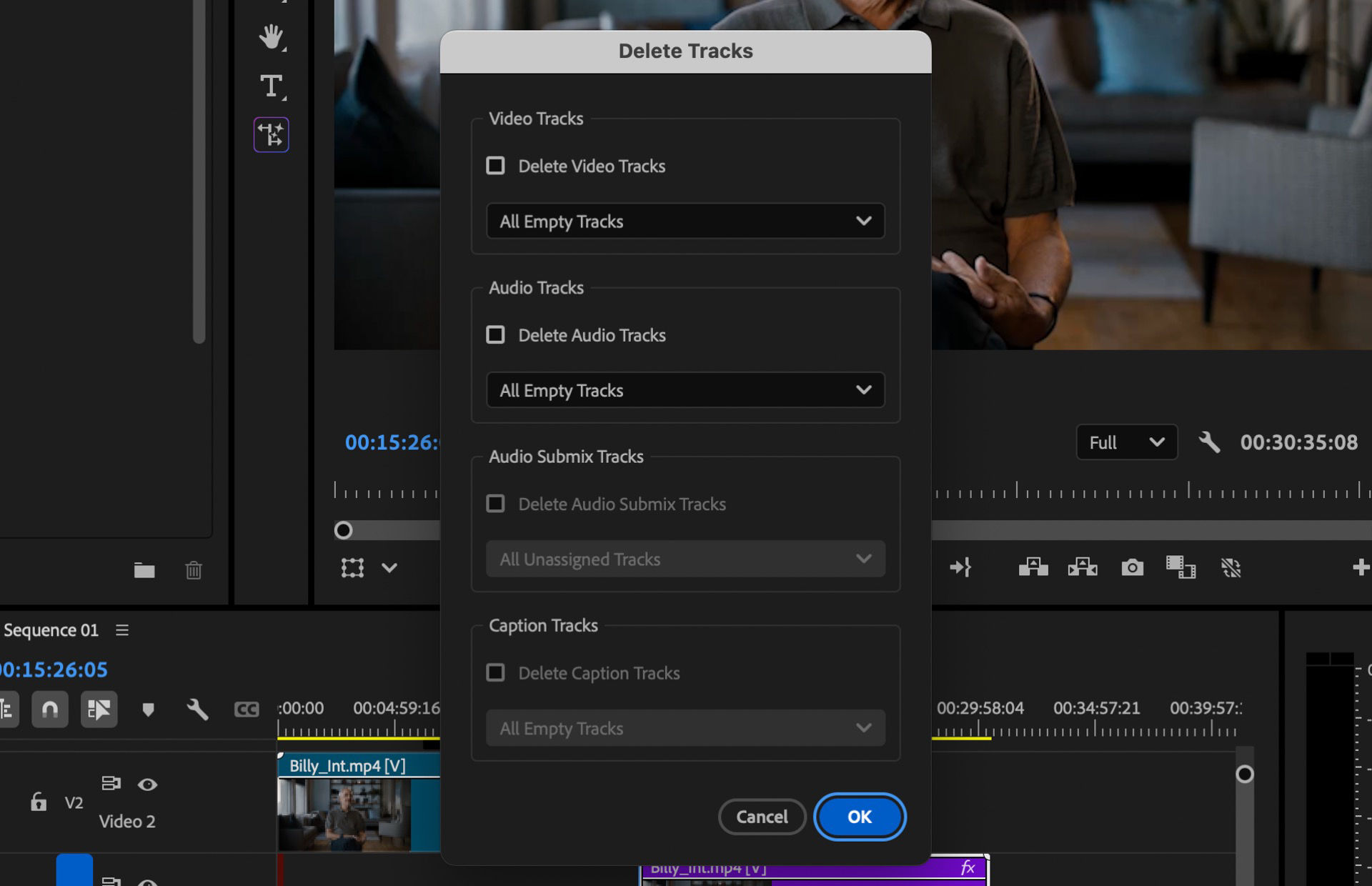The height and width of the screenshot is (886, 1372).
Task: Click the Delete (trash) icon in the project panel
Action: [192, 570]
